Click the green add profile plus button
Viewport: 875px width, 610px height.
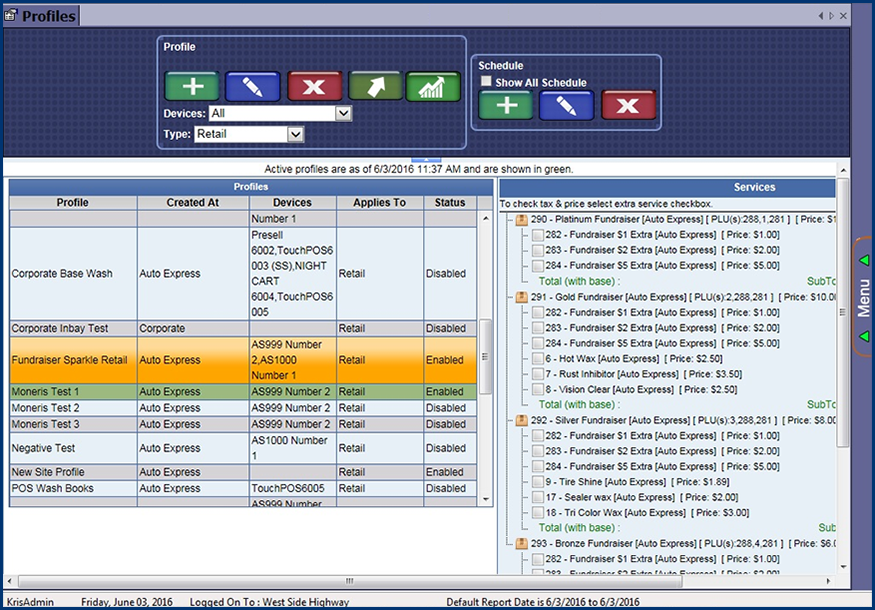point(191,87)
